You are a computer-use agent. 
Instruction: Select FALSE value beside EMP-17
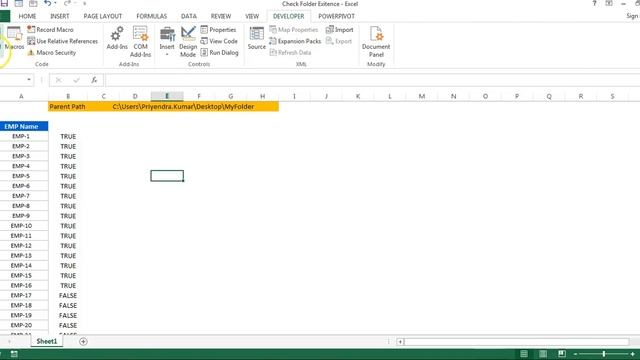tap(68, 296)
